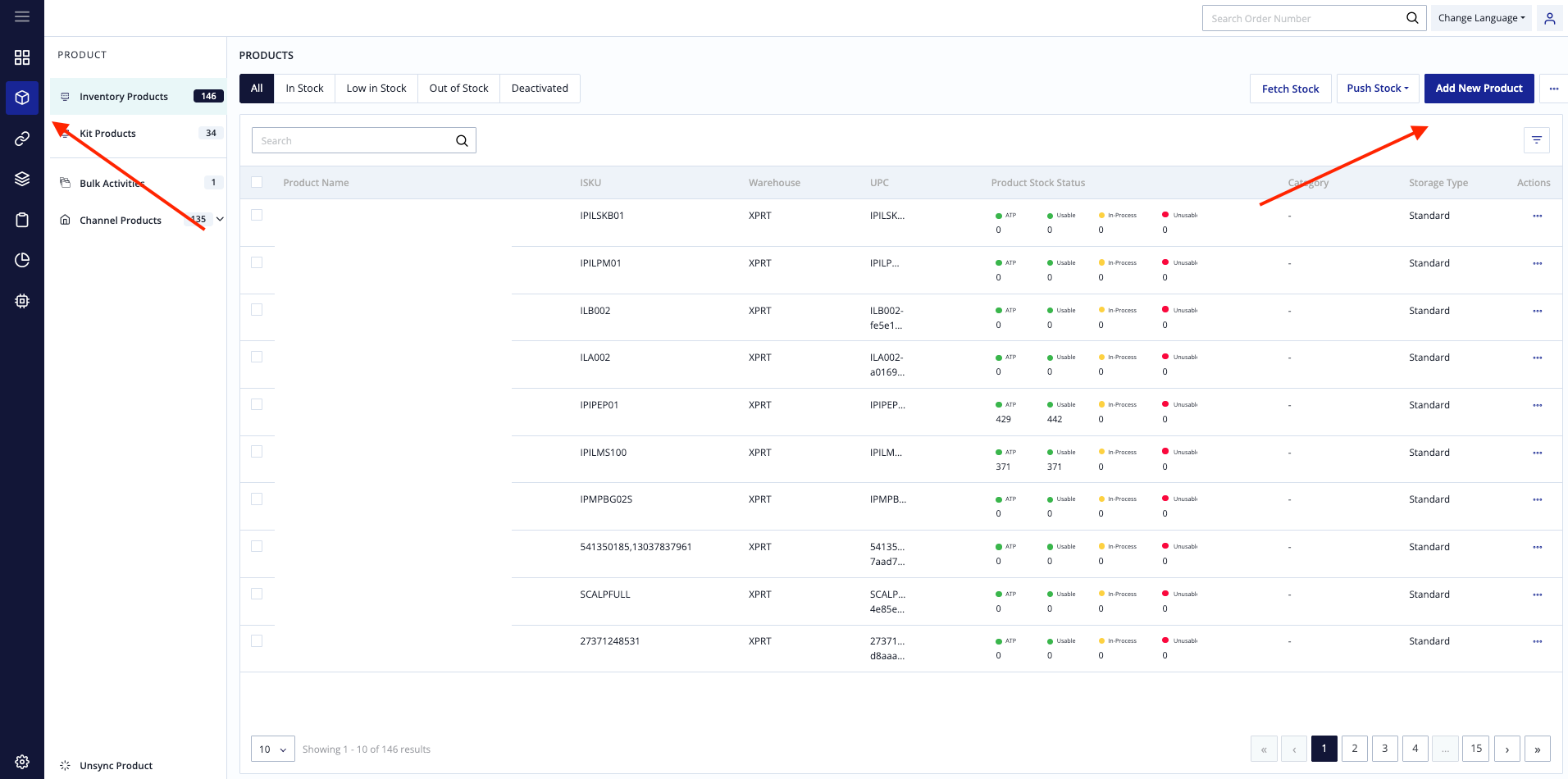Open the dashboard grid icon
Image resolution: width=1568 pixels, height=779 pixels.
tap(22, 57)
